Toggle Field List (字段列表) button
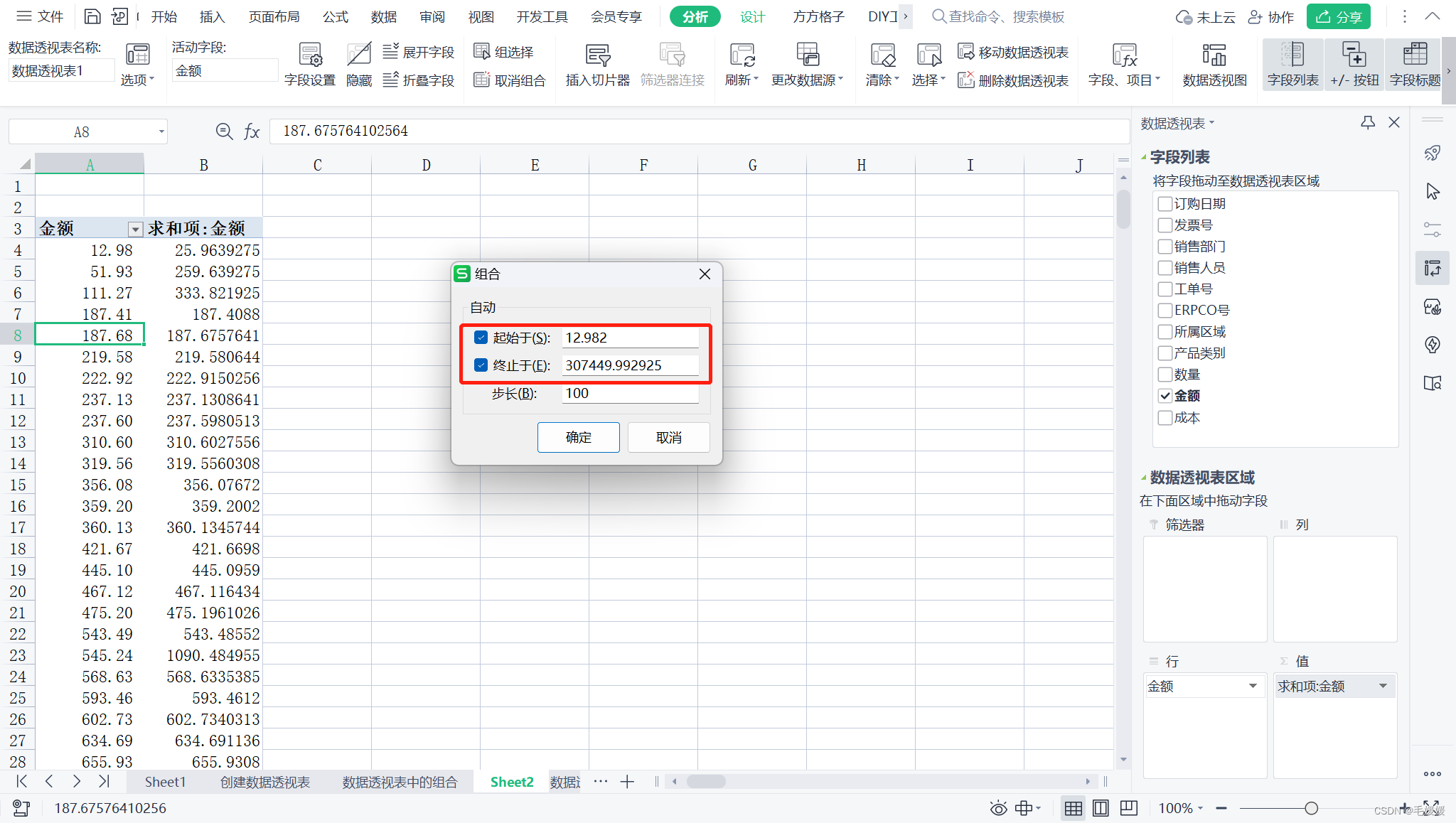 point(1292,64)
